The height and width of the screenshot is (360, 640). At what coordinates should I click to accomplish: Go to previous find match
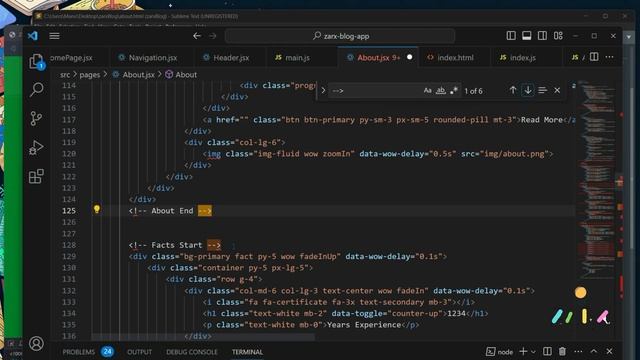tap(513, 90)
